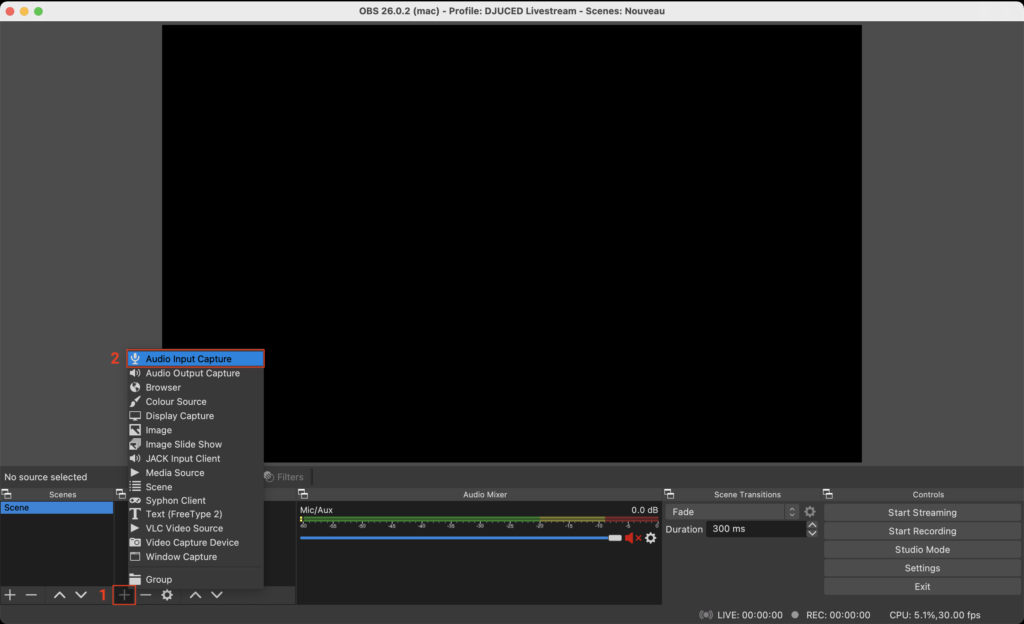Move the source down with arrow icon
Viewport: 1024px width, 624px height.
(x=217, y=595)
